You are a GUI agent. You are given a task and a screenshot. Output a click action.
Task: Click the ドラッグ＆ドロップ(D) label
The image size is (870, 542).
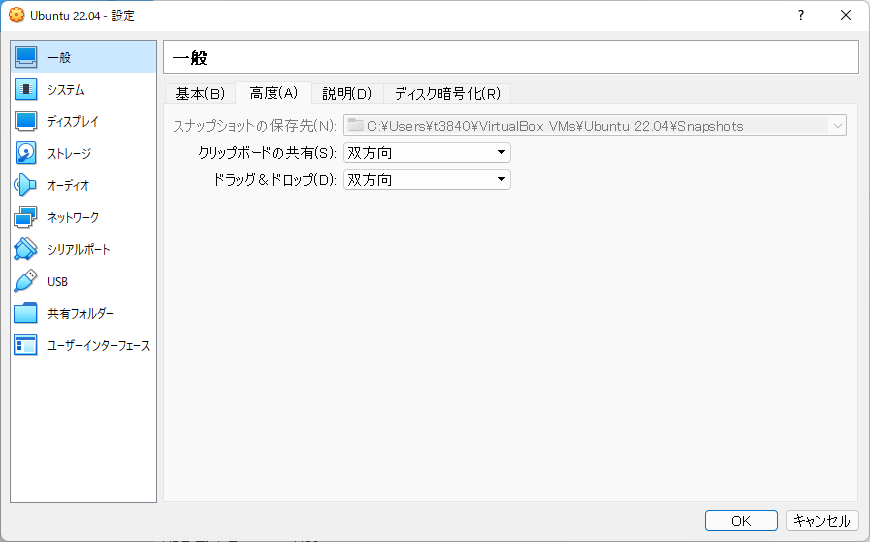pyautogui.click(x=275, y=180)
